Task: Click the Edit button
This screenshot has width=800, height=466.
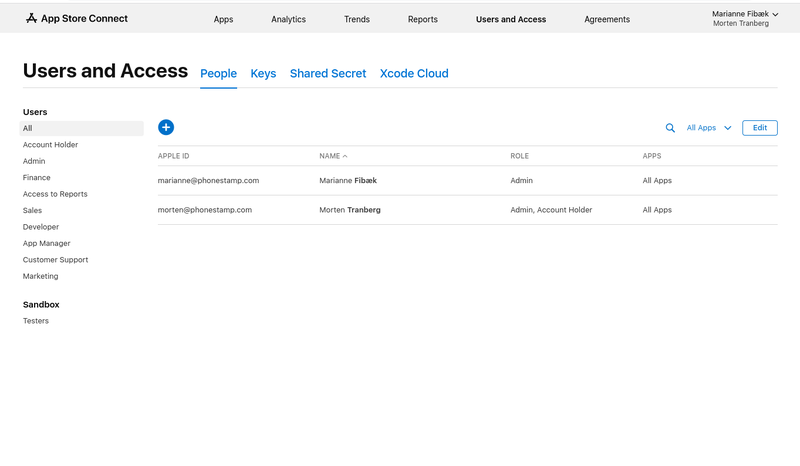Action: pyautogui.click(x=760, y=128)
